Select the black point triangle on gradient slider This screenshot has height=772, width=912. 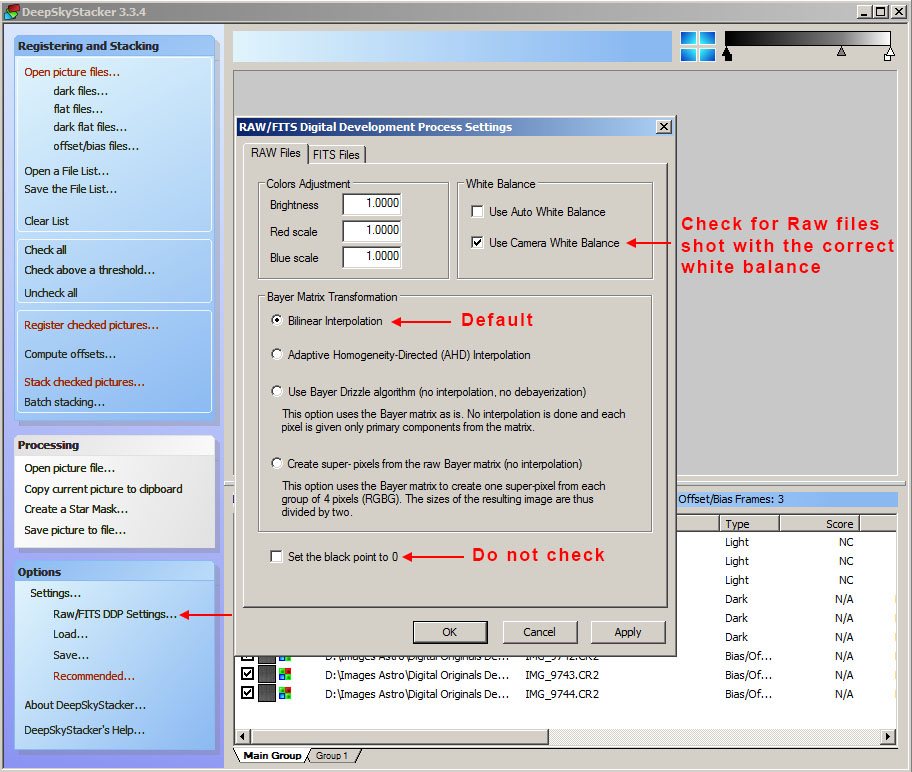pos(727,55)
